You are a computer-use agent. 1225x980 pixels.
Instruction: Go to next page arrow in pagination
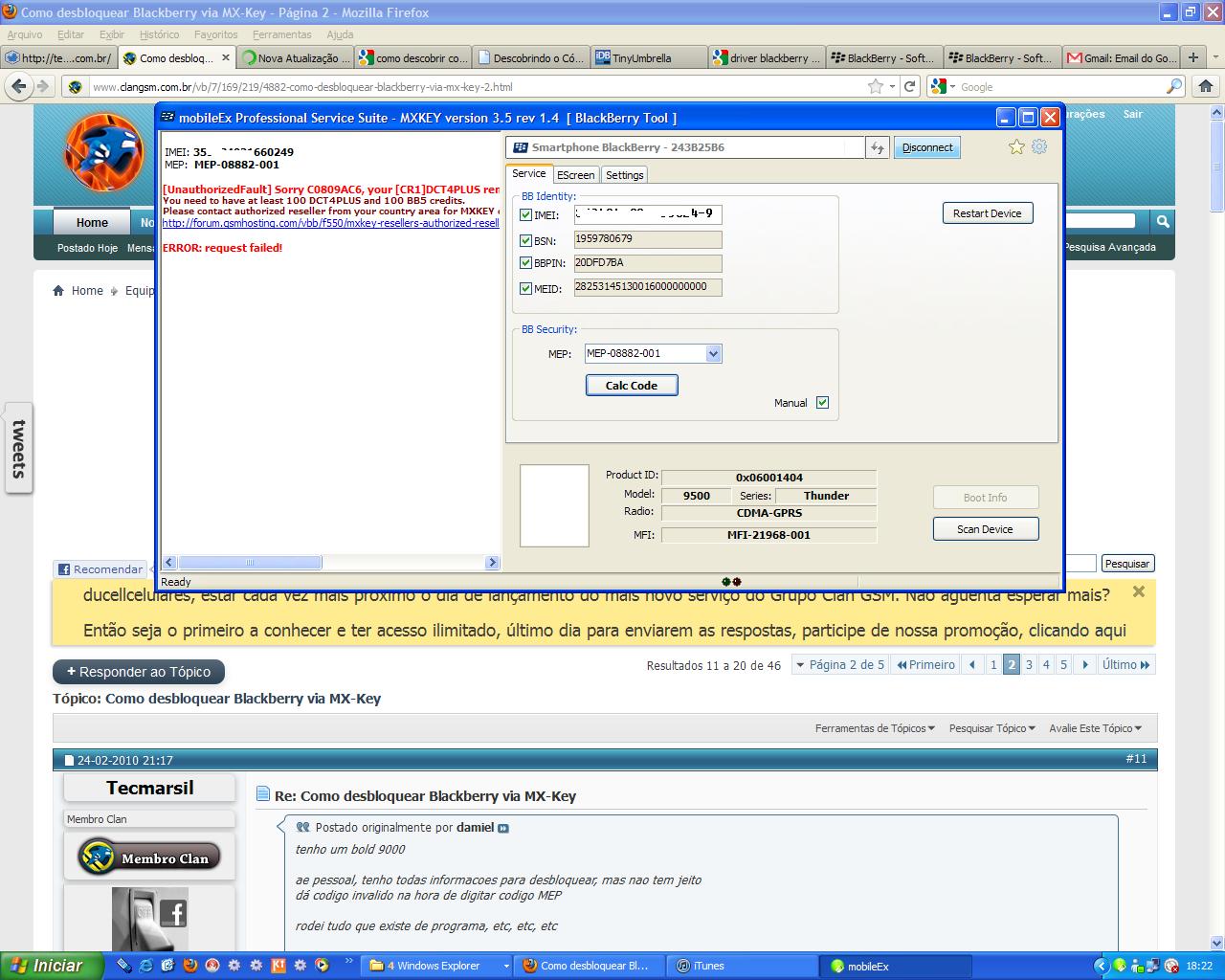coord(1084,664)
